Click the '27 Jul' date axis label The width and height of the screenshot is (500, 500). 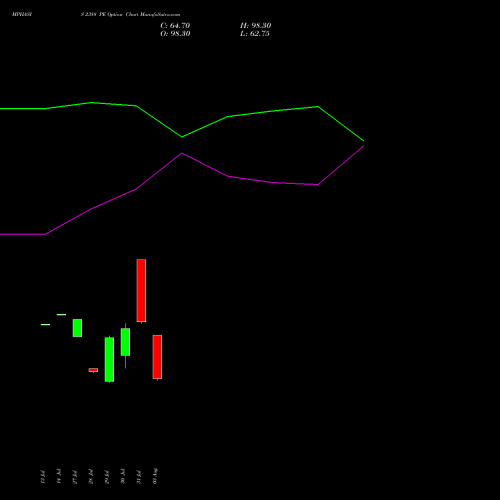click(75, 477)
